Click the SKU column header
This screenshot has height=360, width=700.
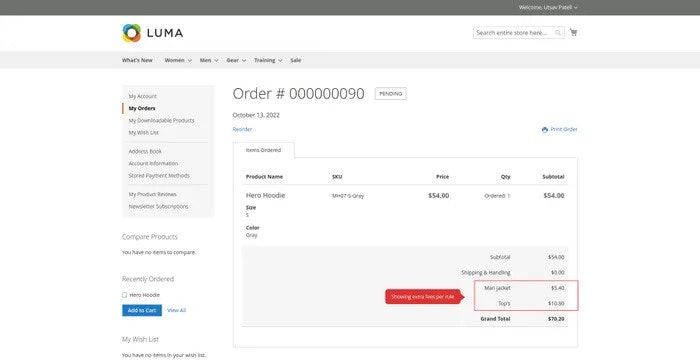coord(337,177)
